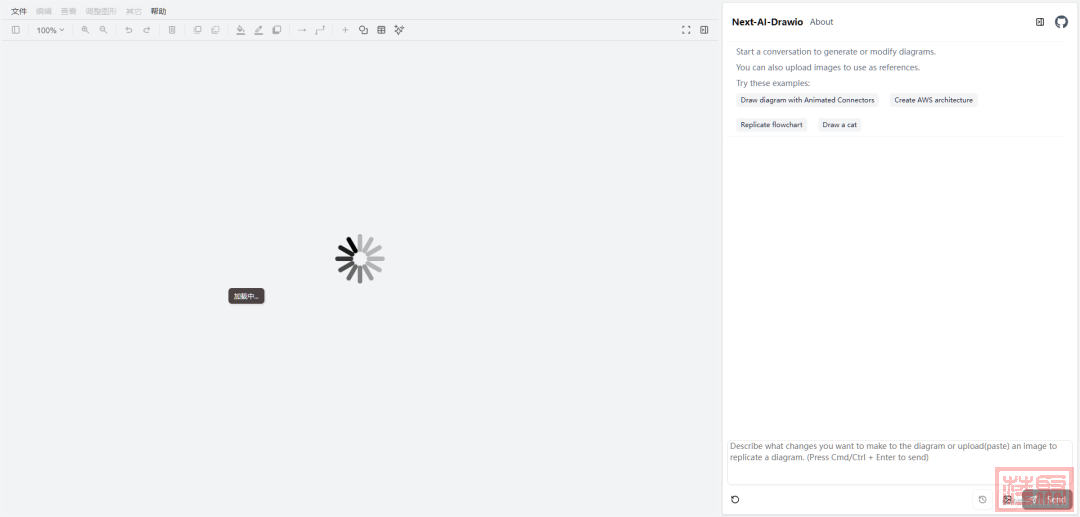Open the waypoint connector style dropdown

click(320, 30)
